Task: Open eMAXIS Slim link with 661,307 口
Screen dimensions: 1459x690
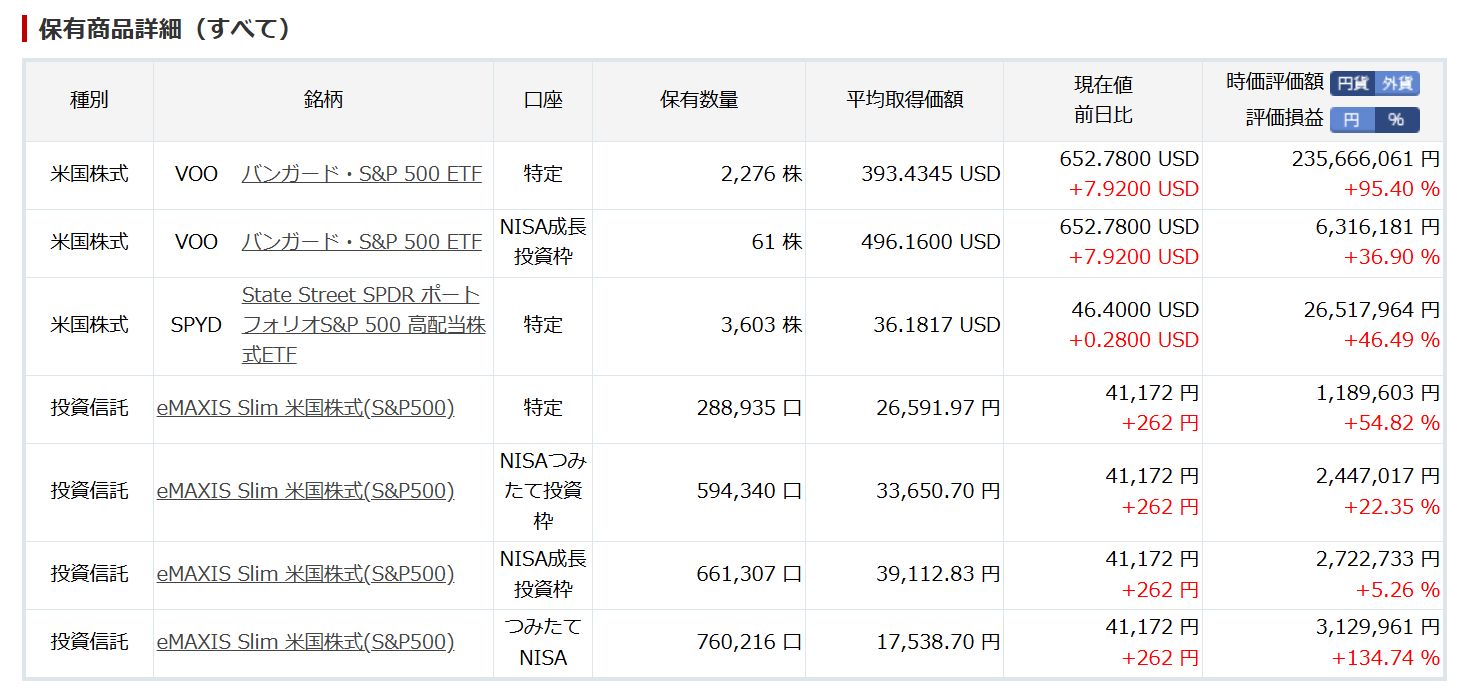Action: coord(305,574)
